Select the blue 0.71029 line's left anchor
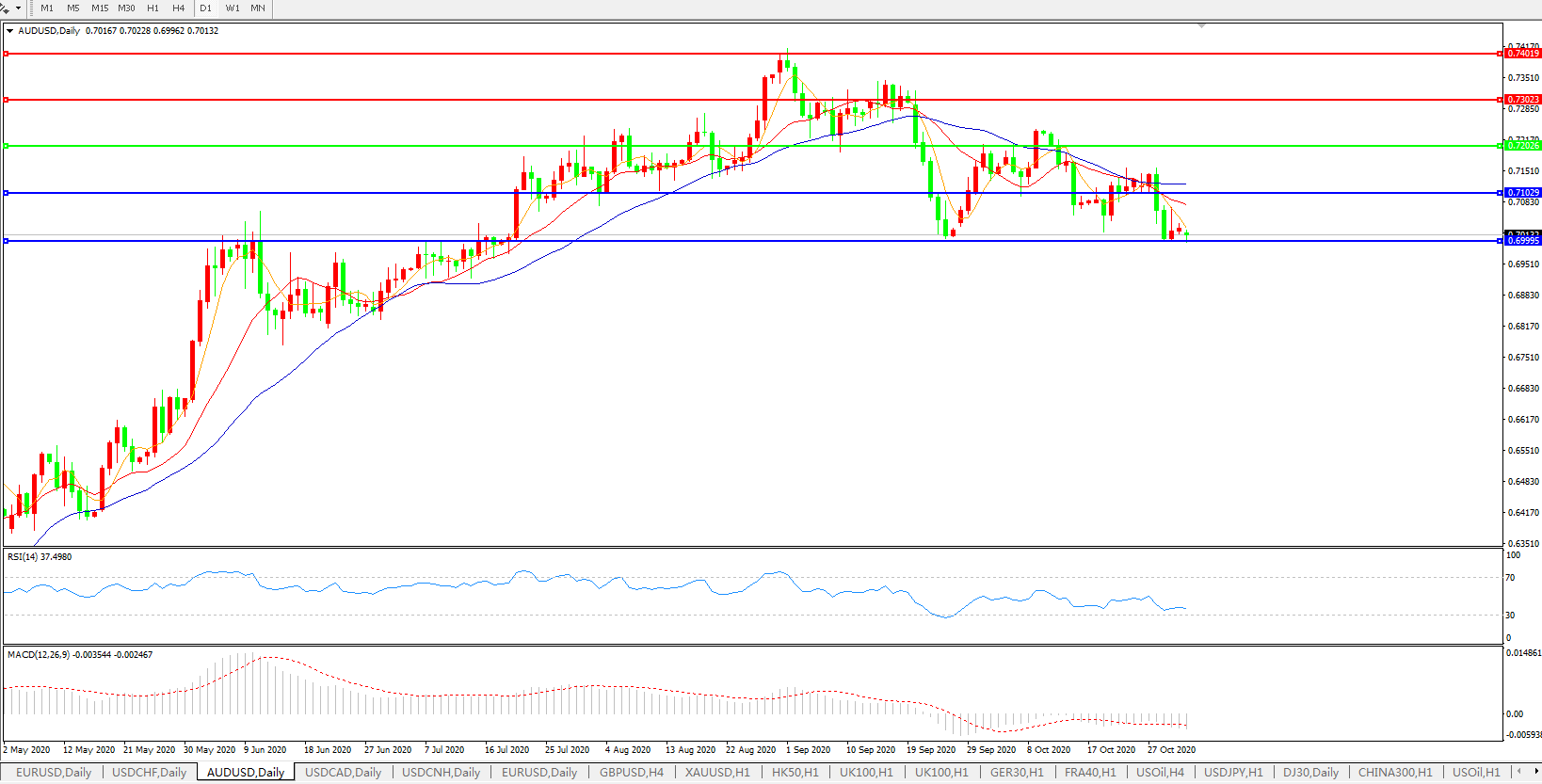1542x784 pixels. (7, 193)
